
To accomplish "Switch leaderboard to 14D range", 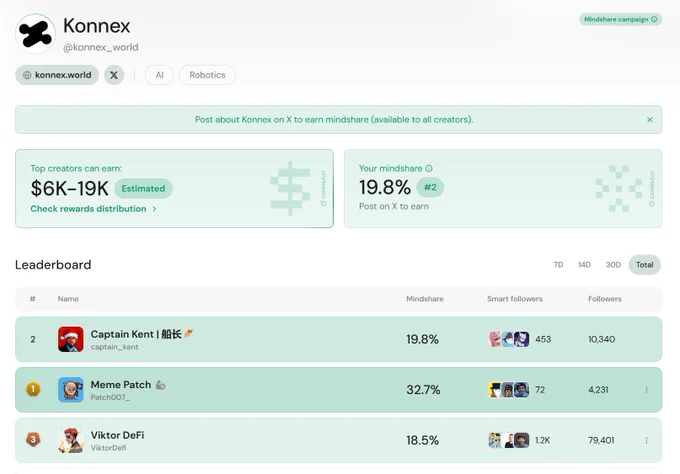I will (x=584, y=265).
